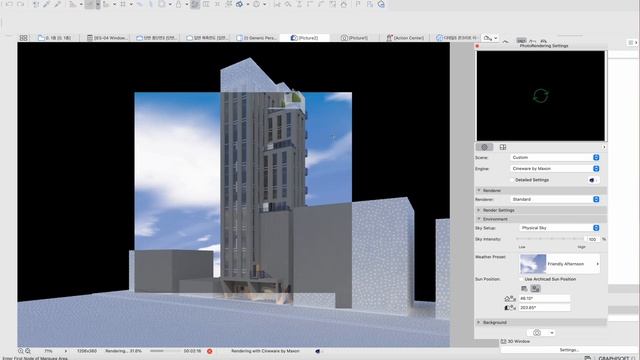Screen dimensions: 640x360
Task: Click the camera render button below Background
Action: point(537,333)
